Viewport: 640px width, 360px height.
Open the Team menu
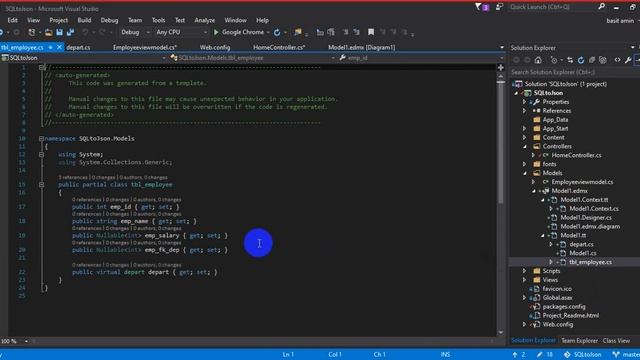(135, 20)
